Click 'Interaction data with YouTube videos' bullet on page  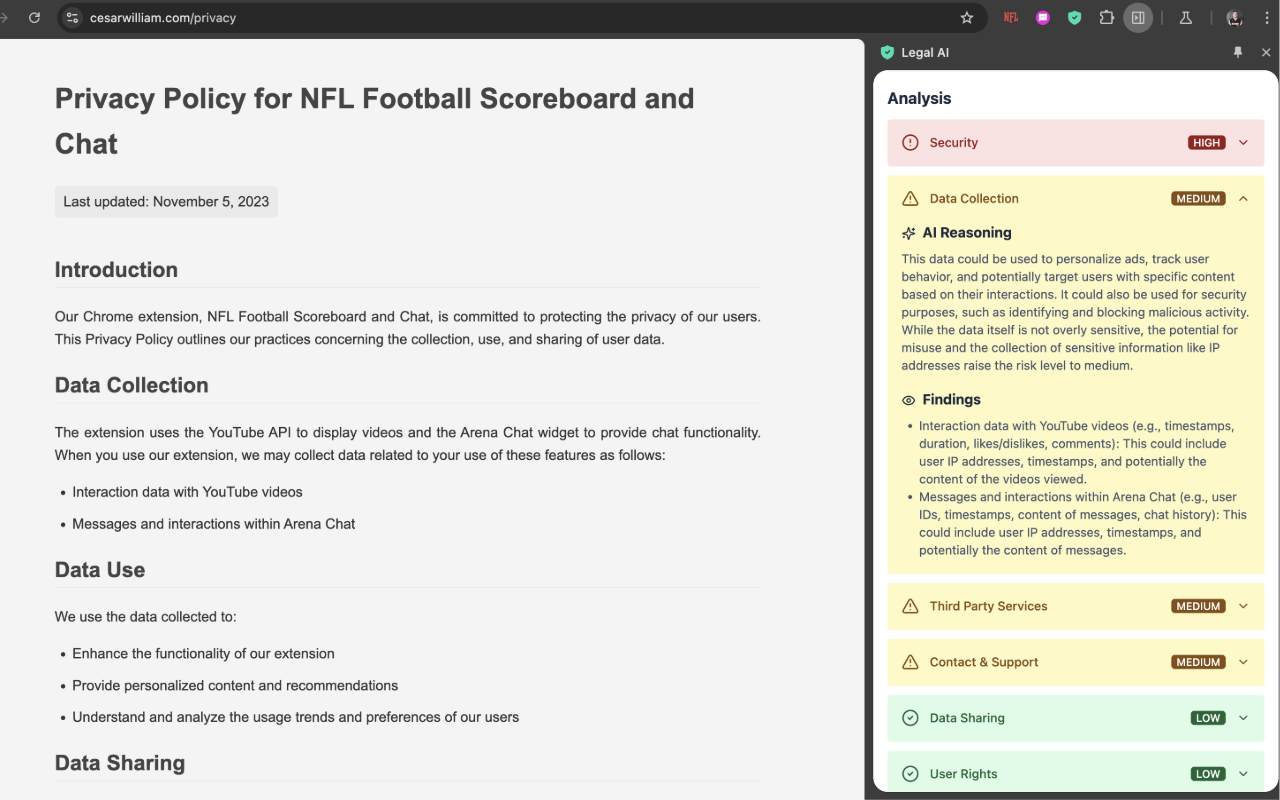tap(187, 492)
